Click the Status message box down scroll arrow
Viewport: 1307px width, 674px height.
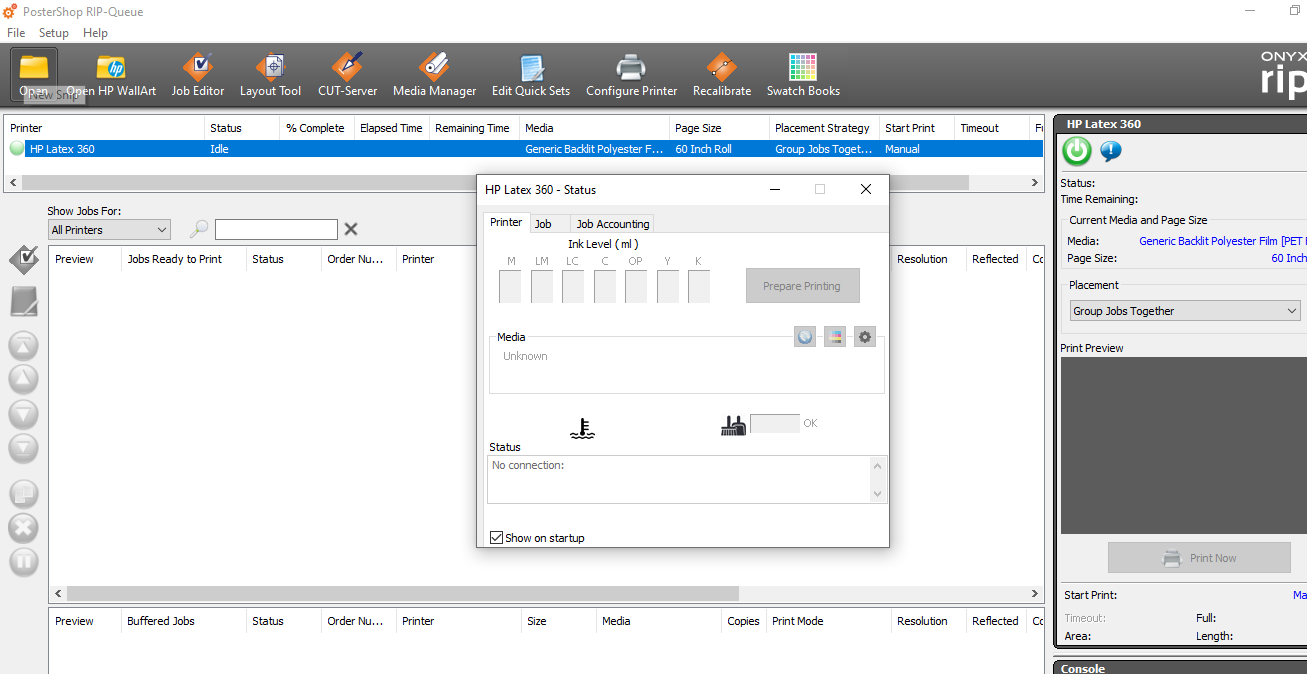878,494
